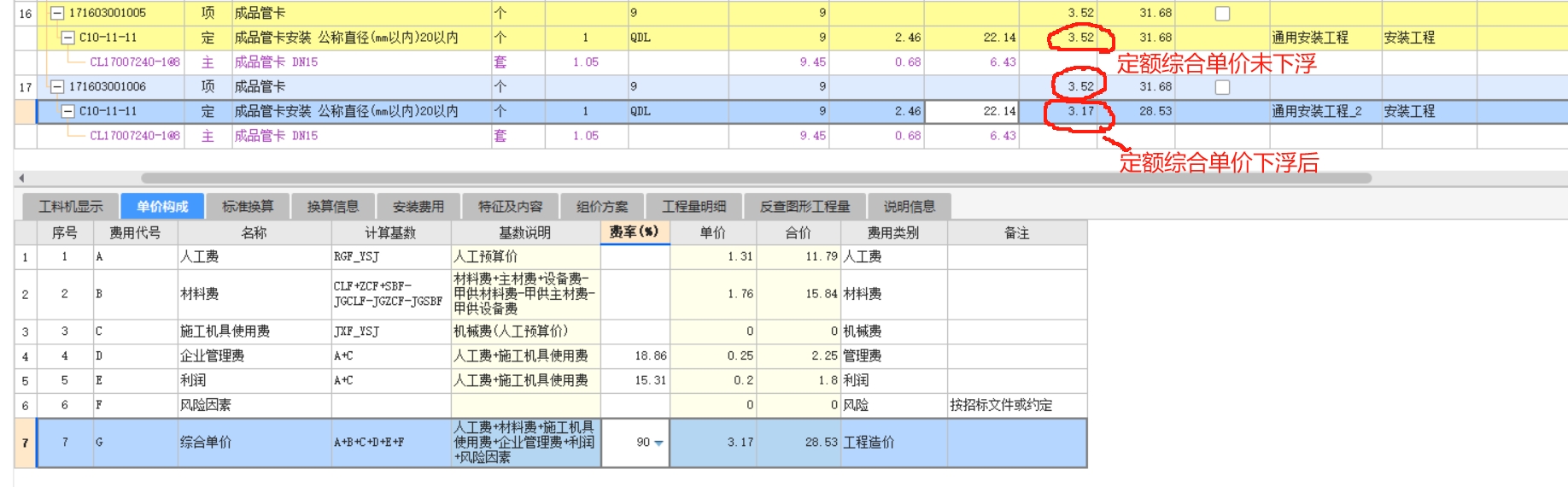Click the 费率(%) column header
The image size is (1568, 487).
(635, 232)
